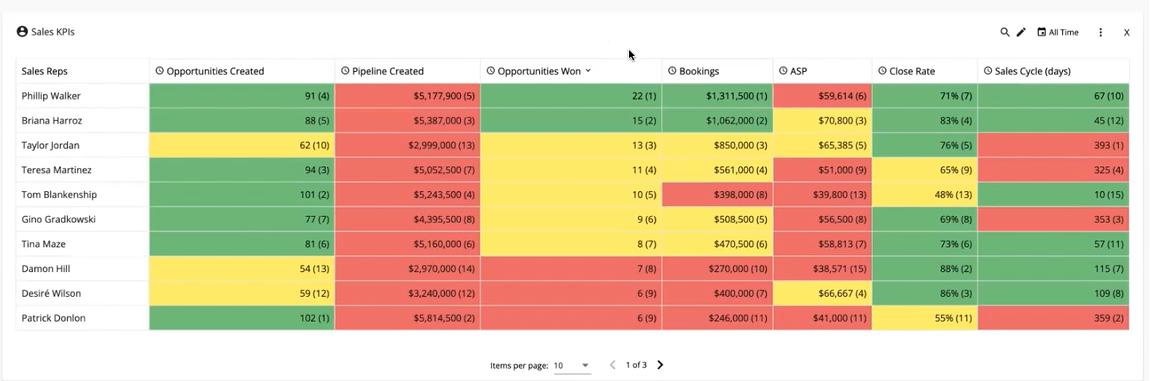Click green cell 101 (2) for Tom Blankenship
This screenshot has height=381, width=1150.
coord(242,195)
